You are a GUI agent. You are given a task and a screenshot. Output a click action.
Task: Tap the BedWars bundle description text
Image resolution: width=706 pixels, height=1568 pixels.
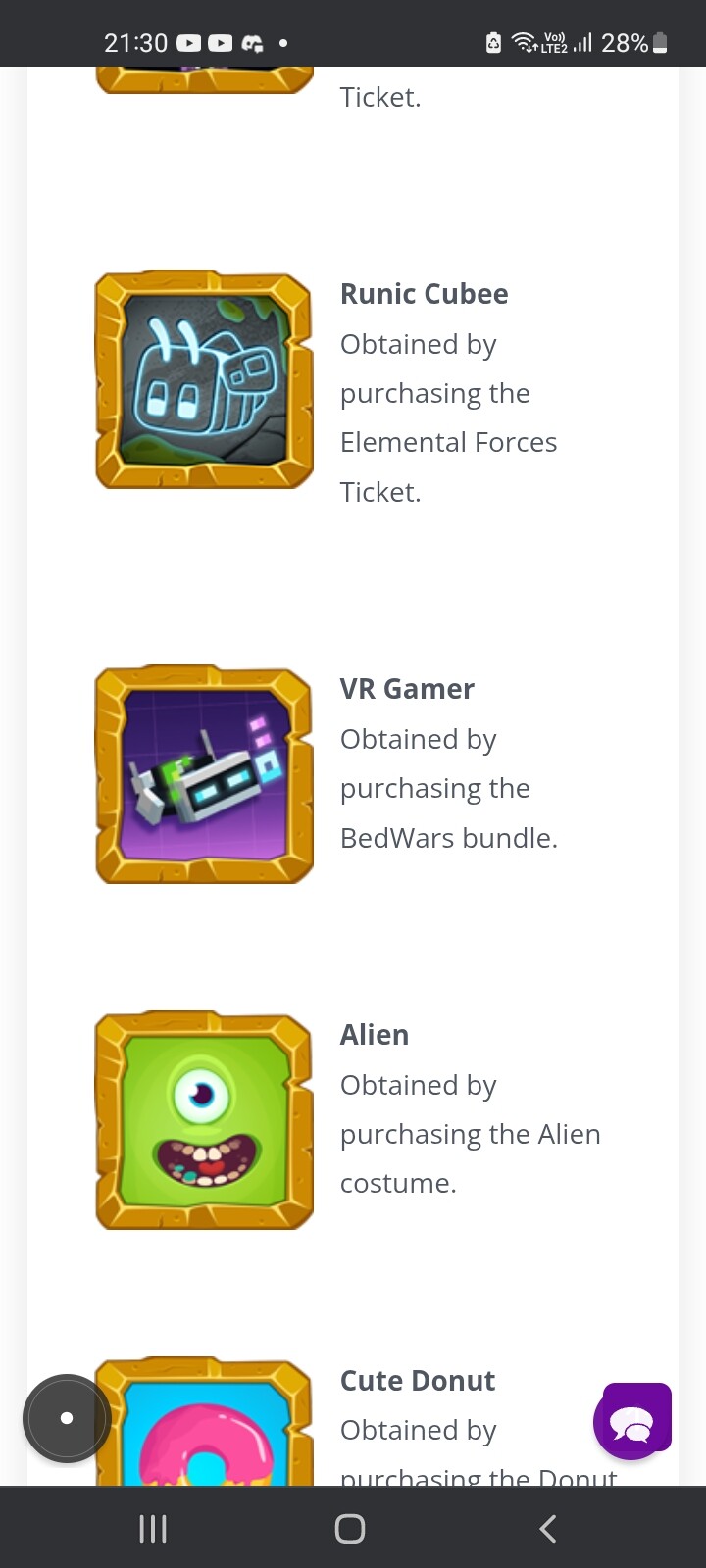[x=449, y=788]
